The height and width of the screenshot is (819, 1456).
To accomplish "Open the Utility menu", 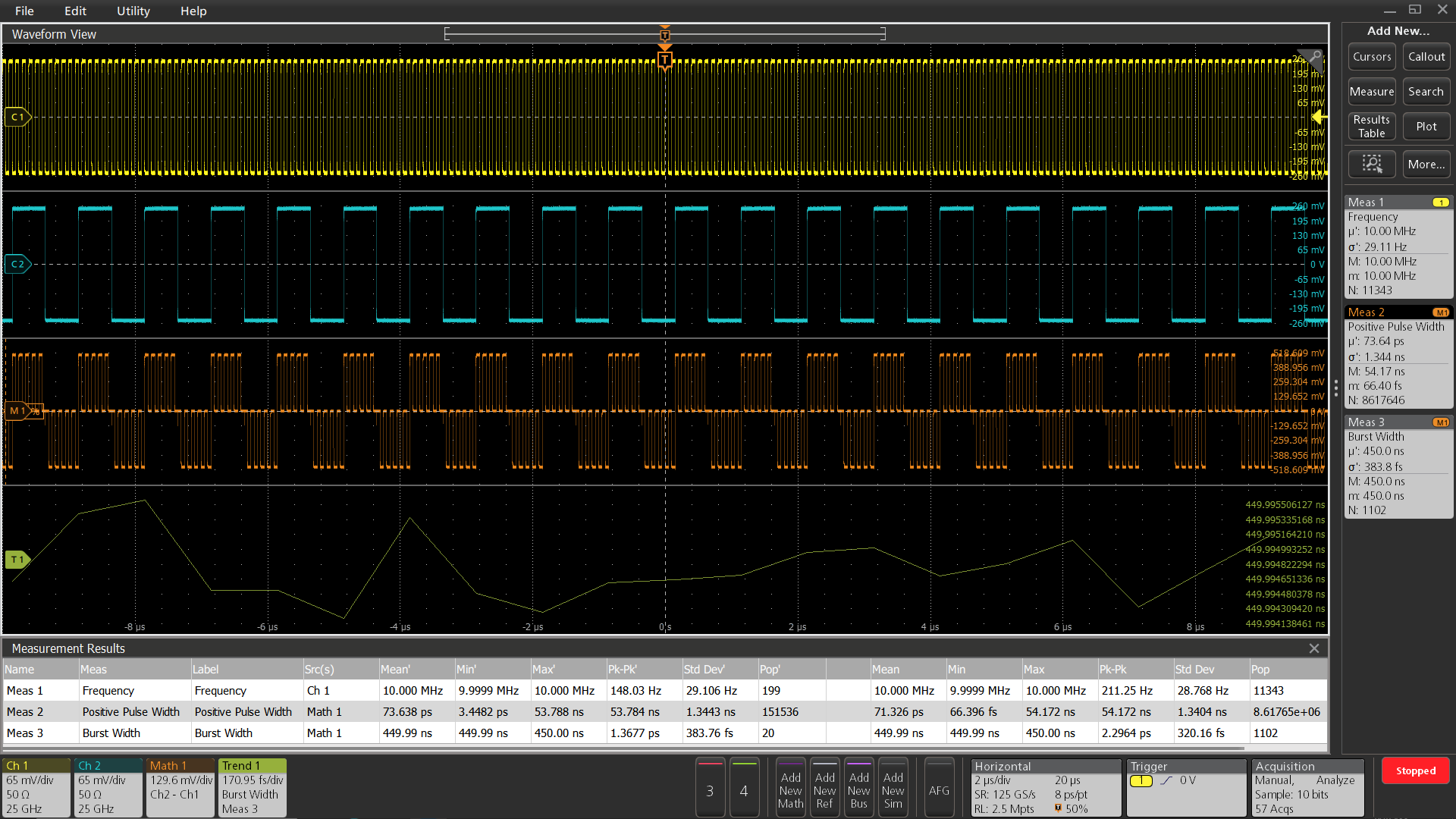I will pos(133,11).
